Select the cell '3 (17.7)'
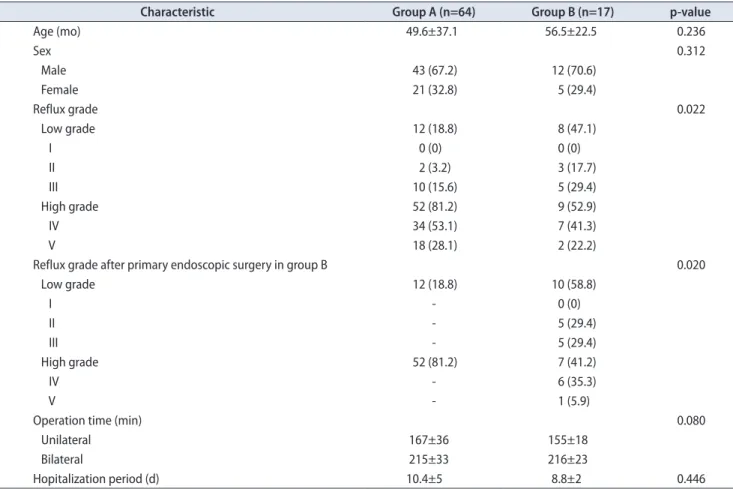Image resolution: width=733 pixels, height=489 pixels. [576, 168]
